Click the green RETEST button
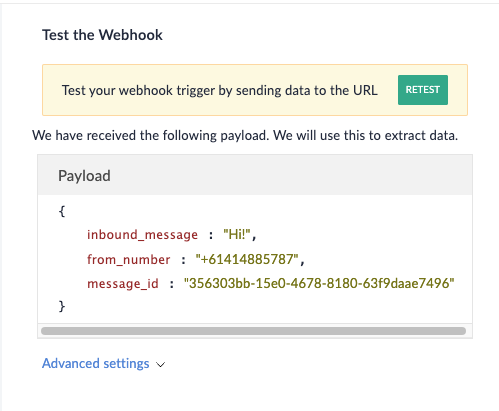Image resolution: width=499 pixels, height=411 pixels. tap(423, 90)
